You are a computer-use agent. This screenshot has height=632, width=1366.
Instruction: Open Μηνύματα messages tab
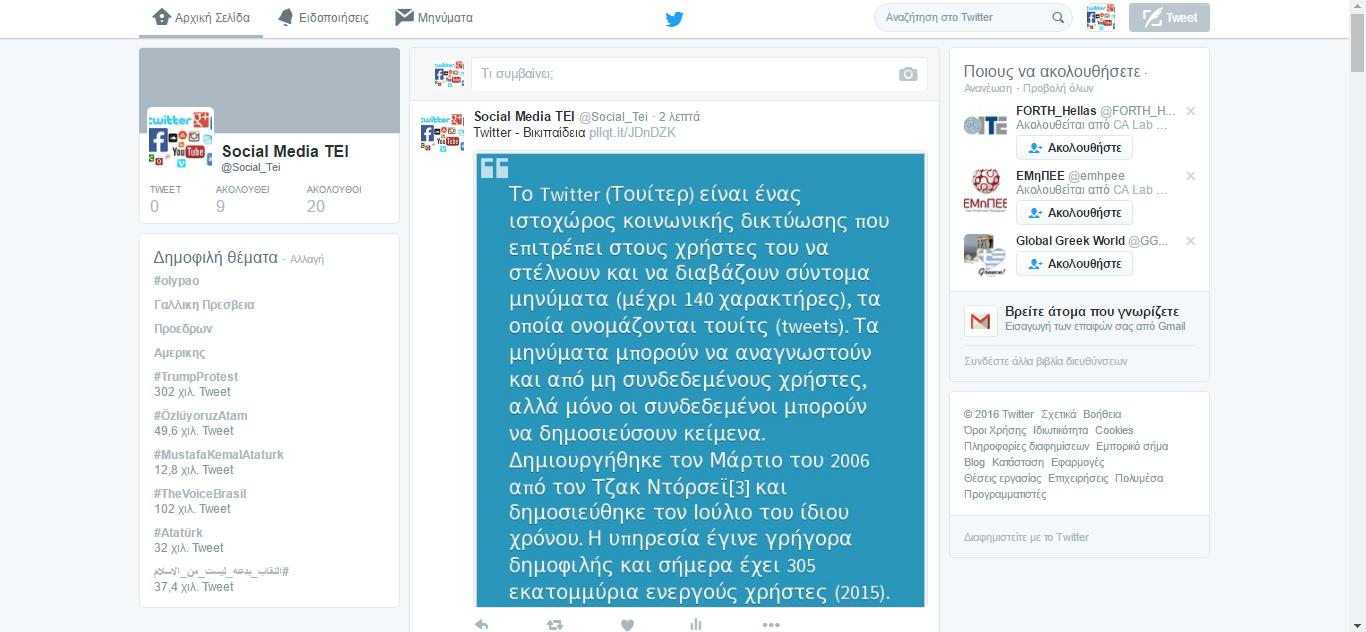(x=434, y=18)
